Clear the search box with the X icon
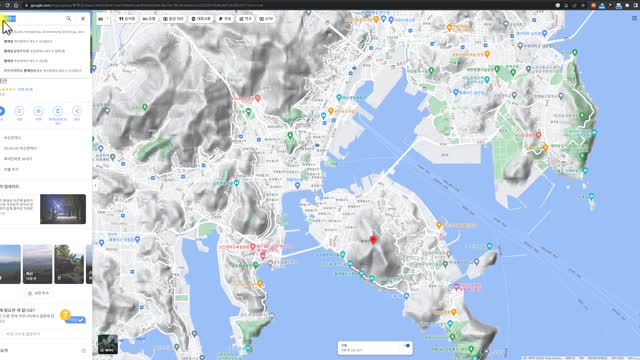640x360 pixels. point(83,18)
